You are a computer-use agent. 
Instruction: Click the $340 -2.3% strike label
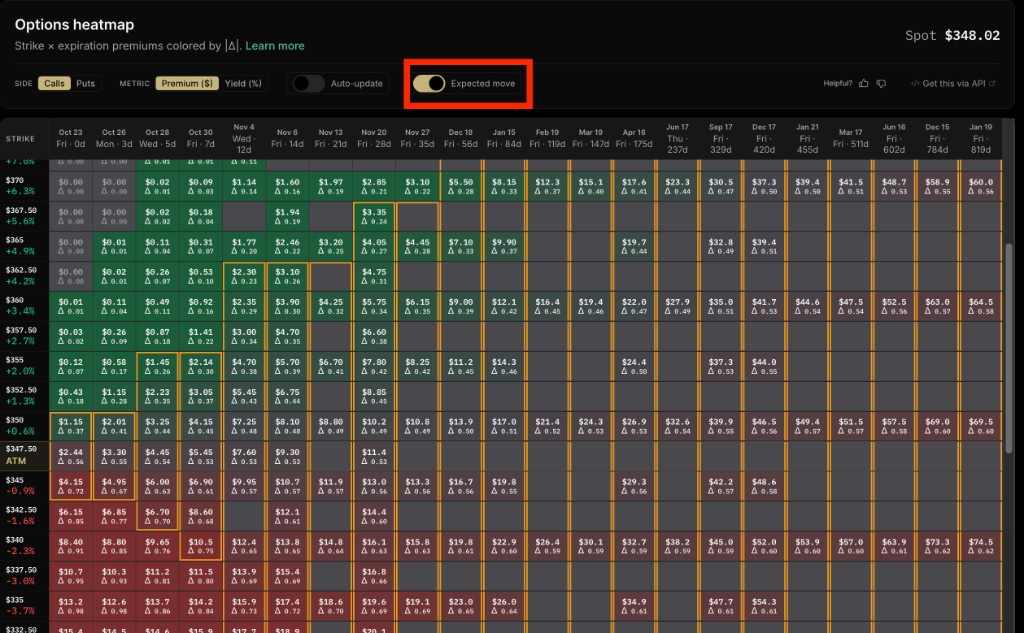tap(24, 545)
